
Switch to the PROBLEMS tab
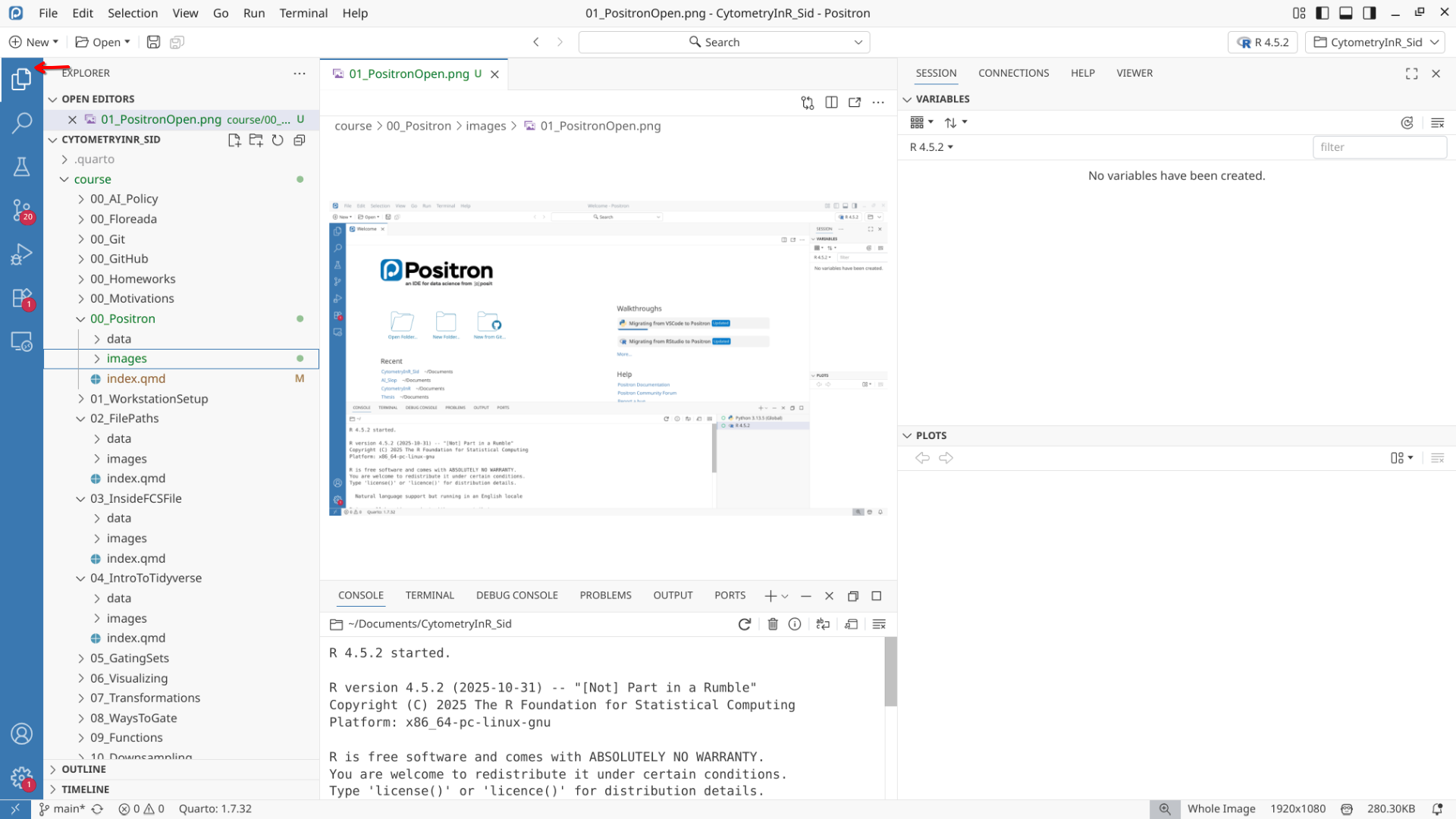(x=605, y=595)
